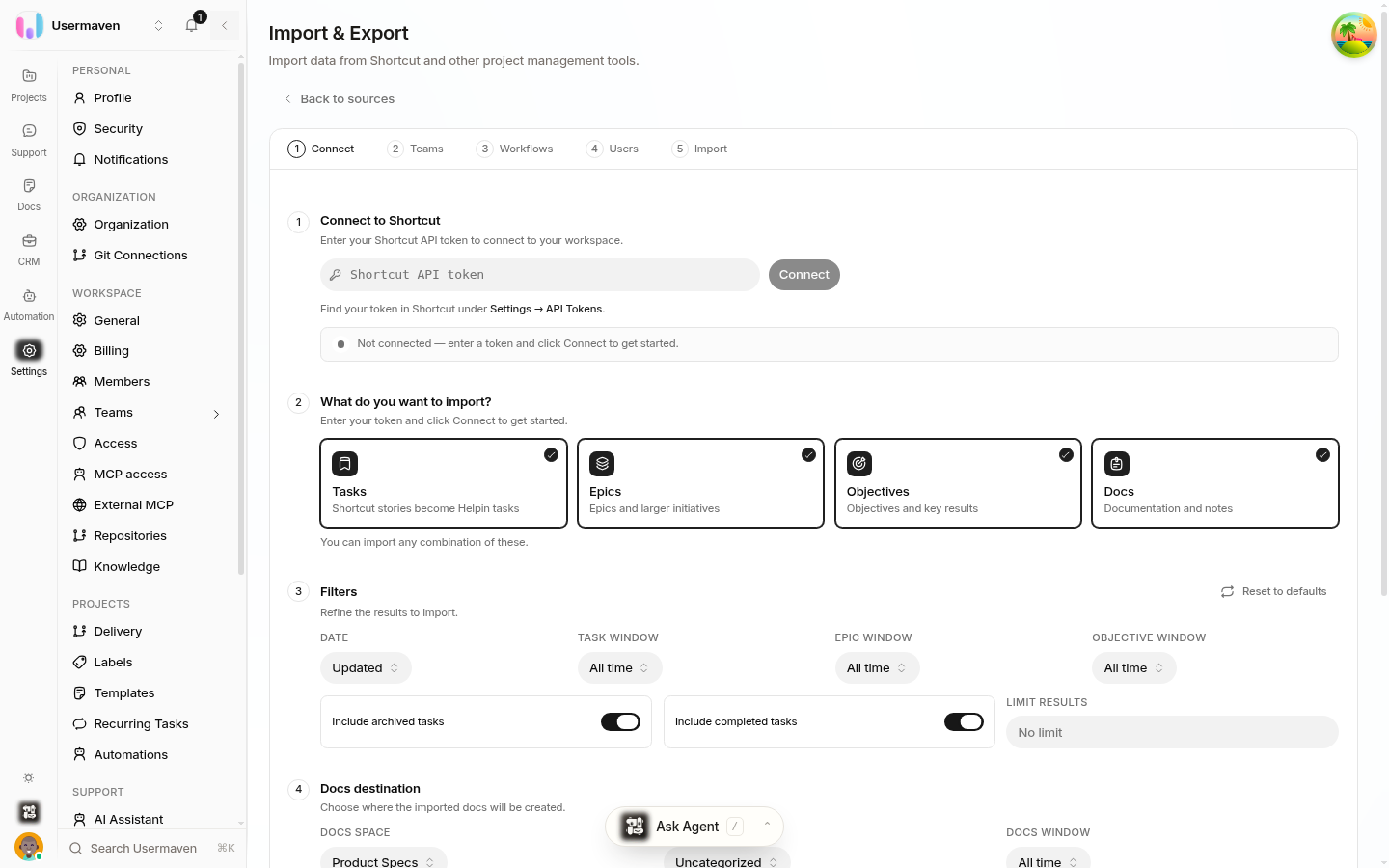Viewport: 1389px width, 868px height.
Task: Open the Date Updated dropdown
Action: point(366,668)
